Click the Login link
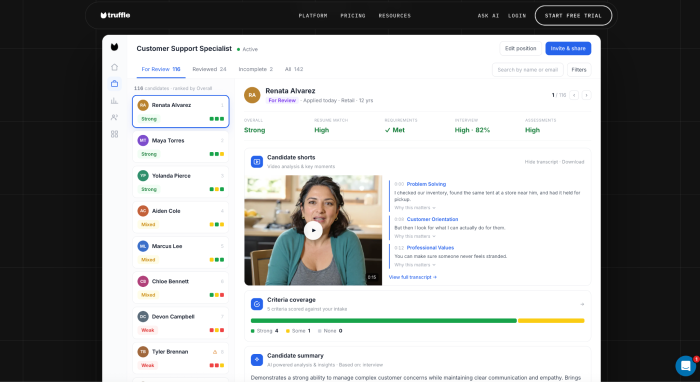This screenshot has width=700, height=382. (x=517, y=16)
